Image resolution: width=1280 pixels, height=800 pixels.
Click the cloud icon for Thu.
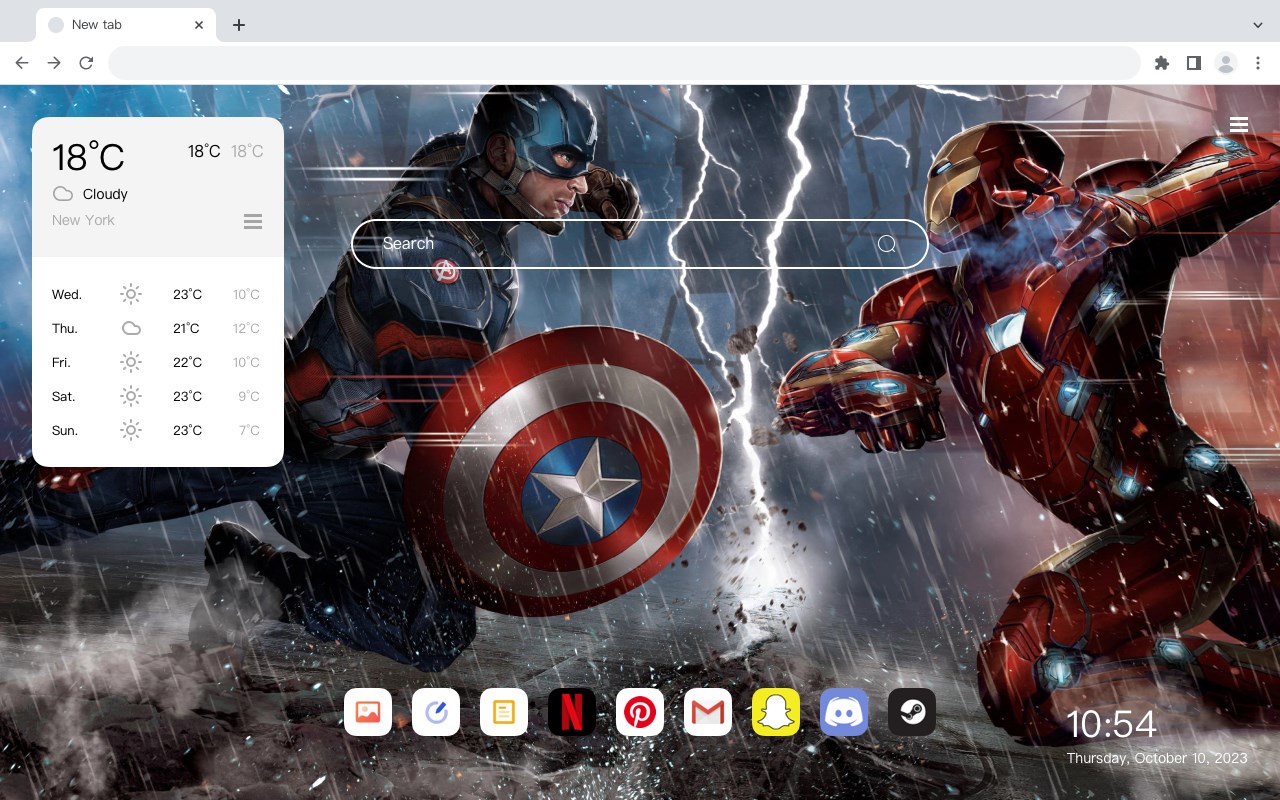[131, 328]
